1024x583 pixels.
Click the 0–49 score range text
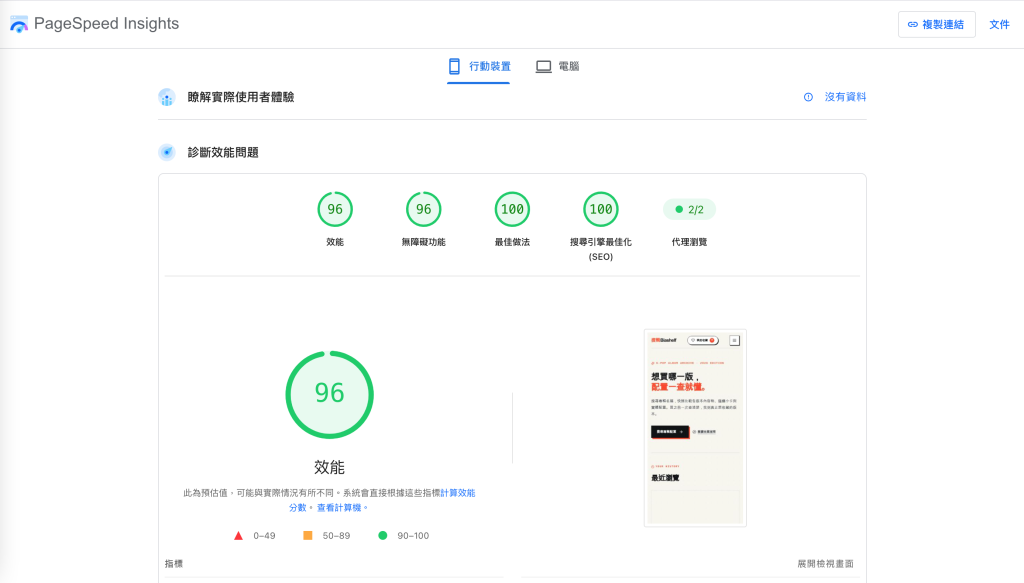(264, 536)
